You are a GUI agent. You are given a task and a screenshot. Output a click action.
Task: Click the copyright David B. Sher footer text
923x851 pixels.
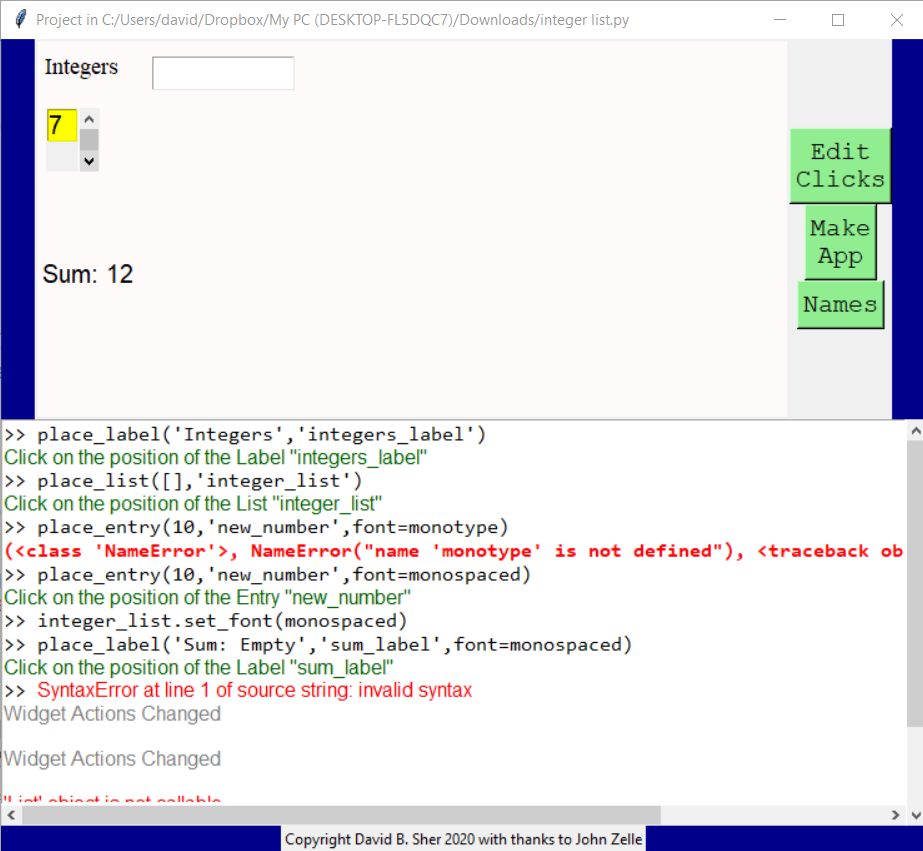click(x=463, y=839)
